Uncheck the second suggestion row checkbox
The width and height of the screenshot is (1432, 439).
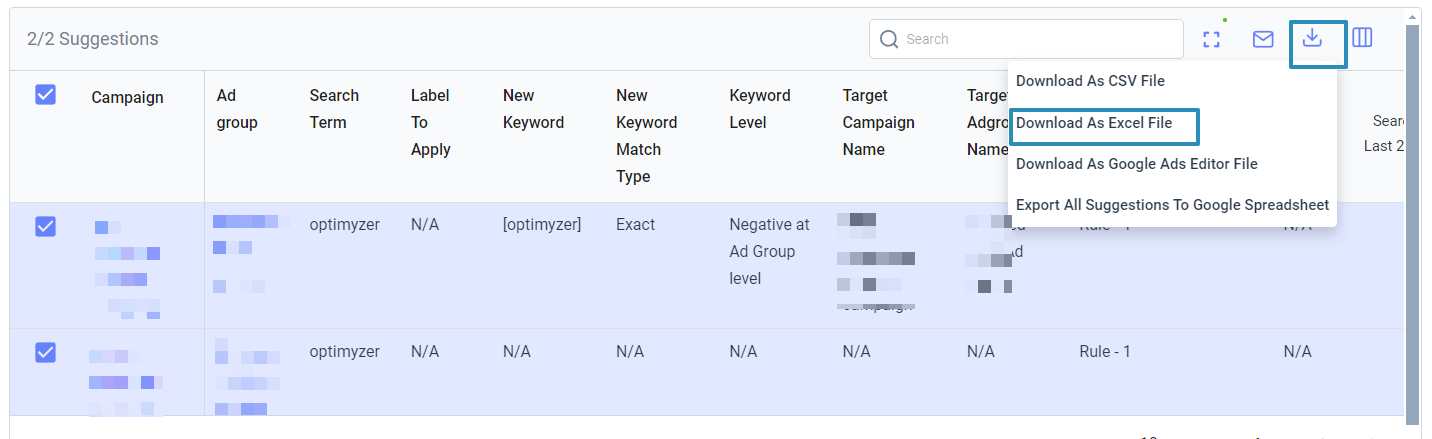[45, 353]
